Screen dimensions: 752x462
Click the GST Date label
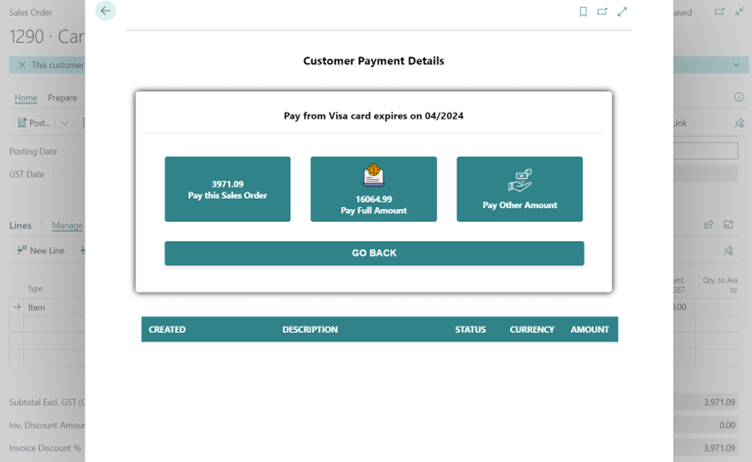click(26, 174)
